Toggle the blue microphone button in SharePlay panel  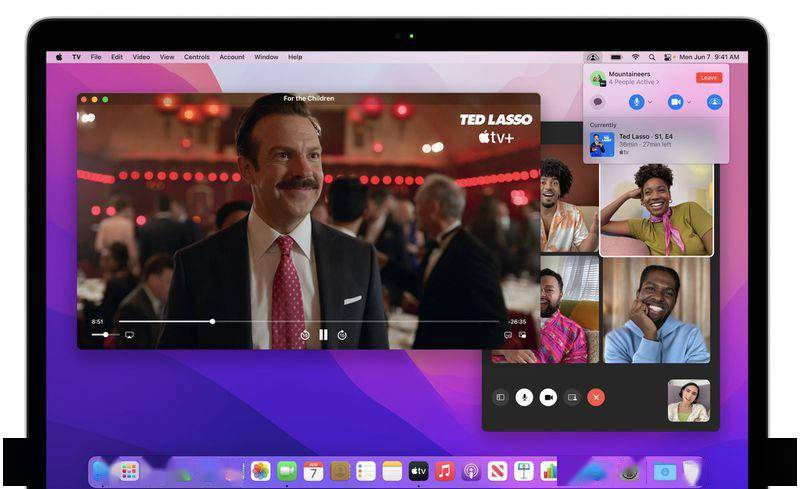click(636, 102)
